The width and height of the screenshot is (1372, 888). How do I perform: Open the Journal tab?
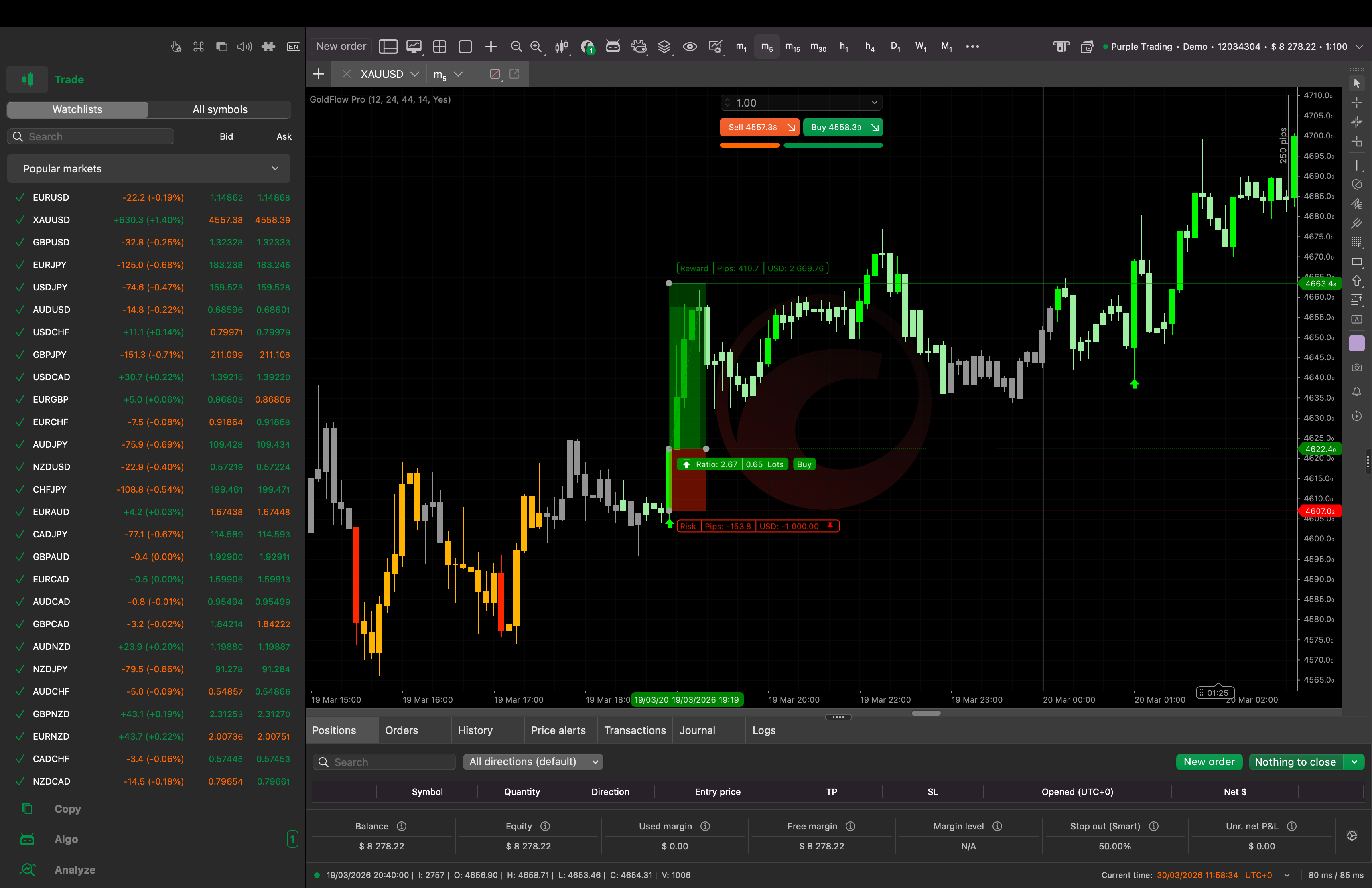(697, 730)
